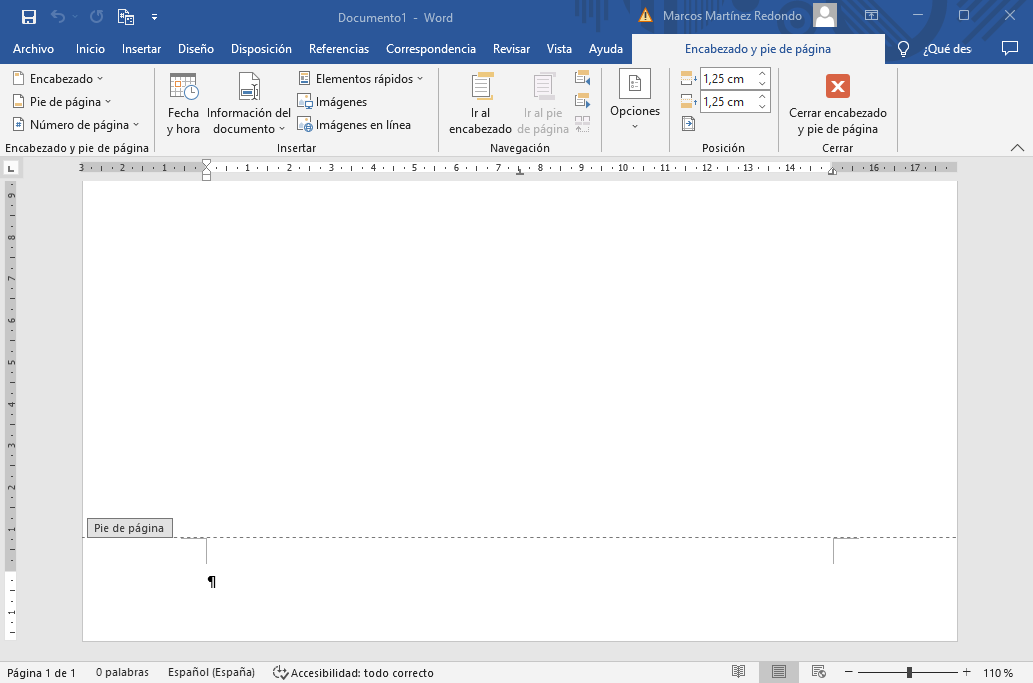Open Información del documento menu

(249, 104)
